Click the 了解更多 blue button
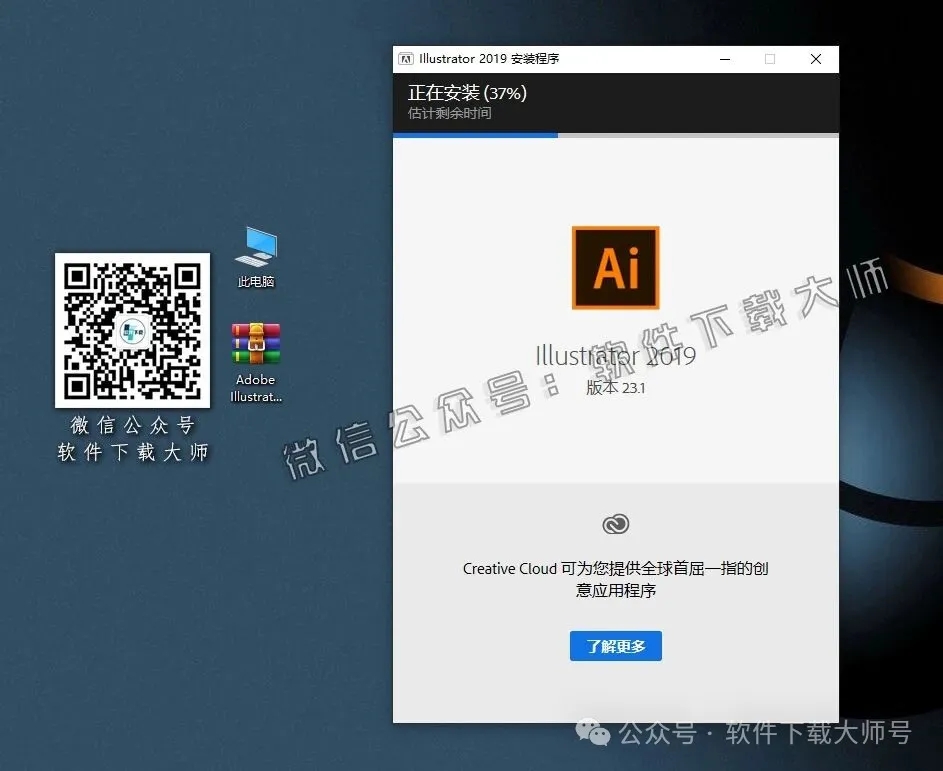The height and width of the screenshot is (771, 943). point(615,646)
